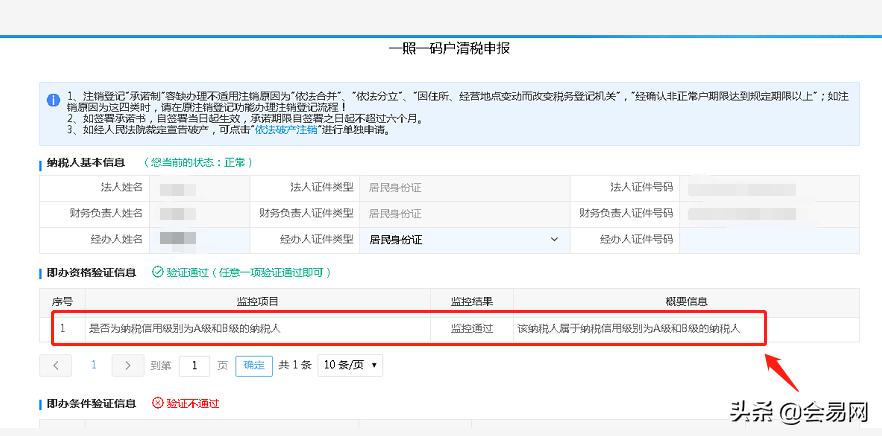Click the 验证通过（任意一项验证通过即可） status text

click(249, 273)
